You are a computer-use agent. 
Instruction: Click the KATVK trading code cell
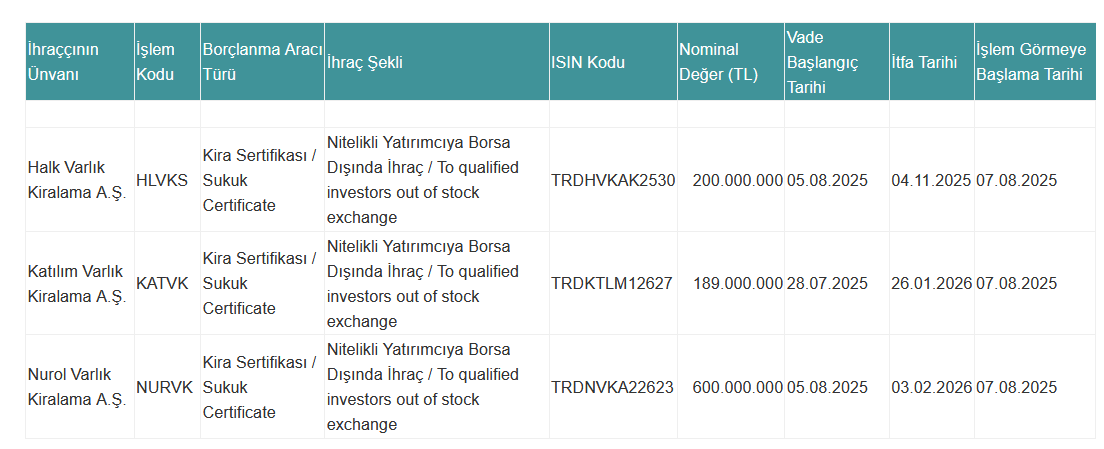coord(167,284)
